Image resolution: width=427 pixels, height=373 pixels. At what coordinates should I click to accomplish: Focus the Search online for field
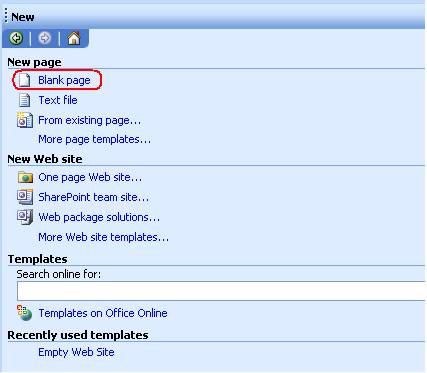pyautogui.click(x=221, y=291)
